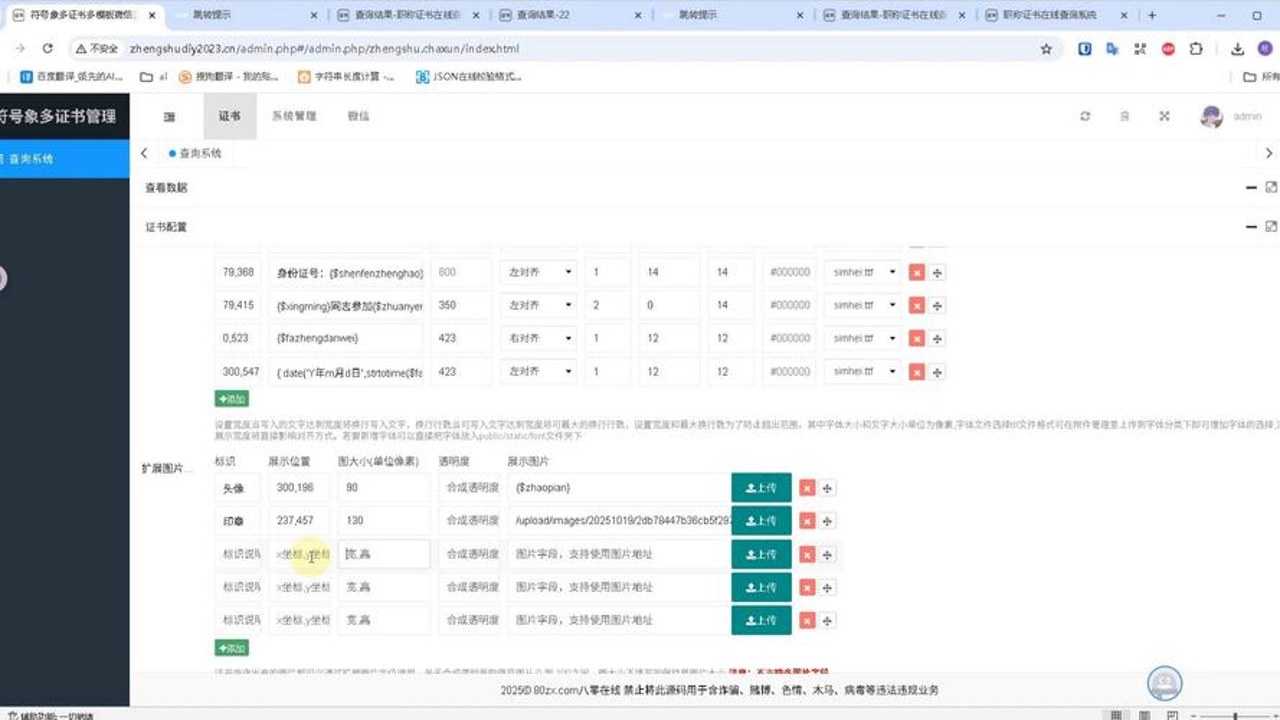Image resolution: width=1280 pixels, height=720 pixels.
Task: Upload an image for the 印章 row
Action: click(x=761, y=520)
